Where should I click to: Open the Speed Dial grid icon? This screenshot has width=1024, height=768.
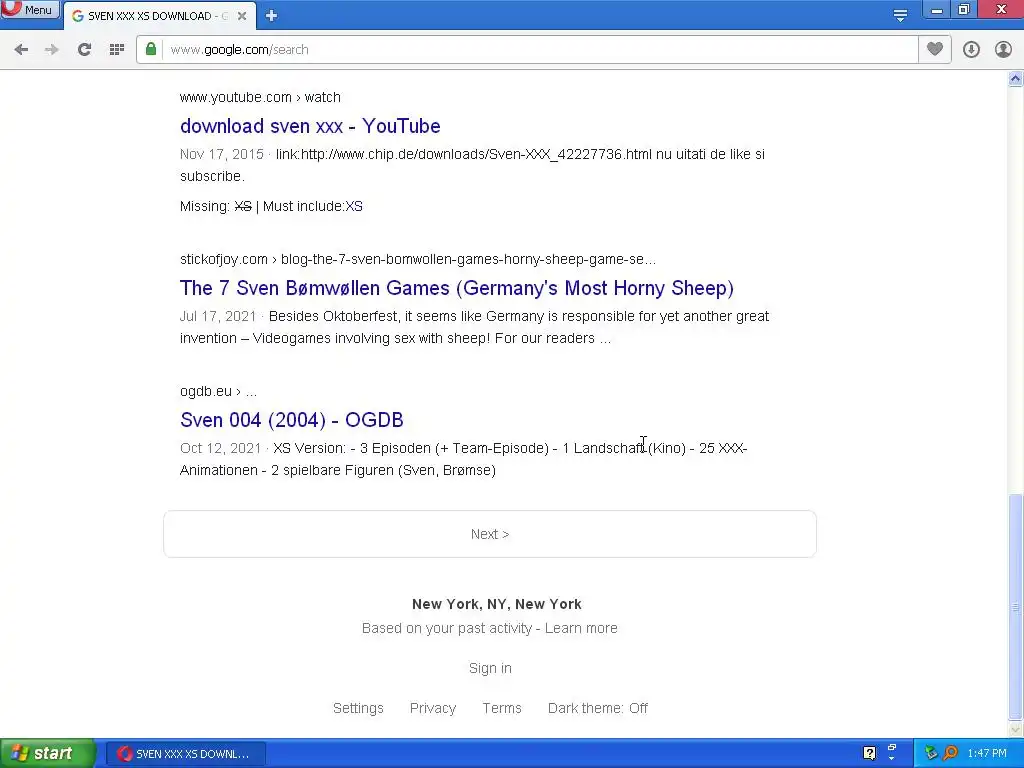pyautogui.click(x=116, y=50)
